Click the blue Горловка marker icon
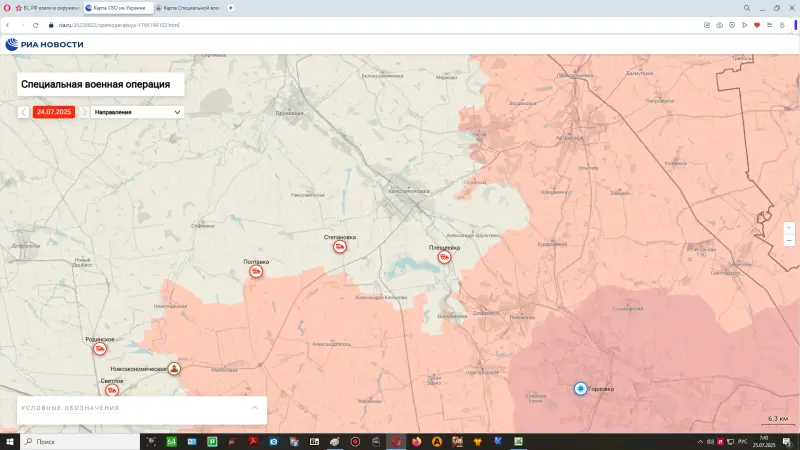Image resolution: width=800 pixels, height=450 pixels. click(580, 389)
